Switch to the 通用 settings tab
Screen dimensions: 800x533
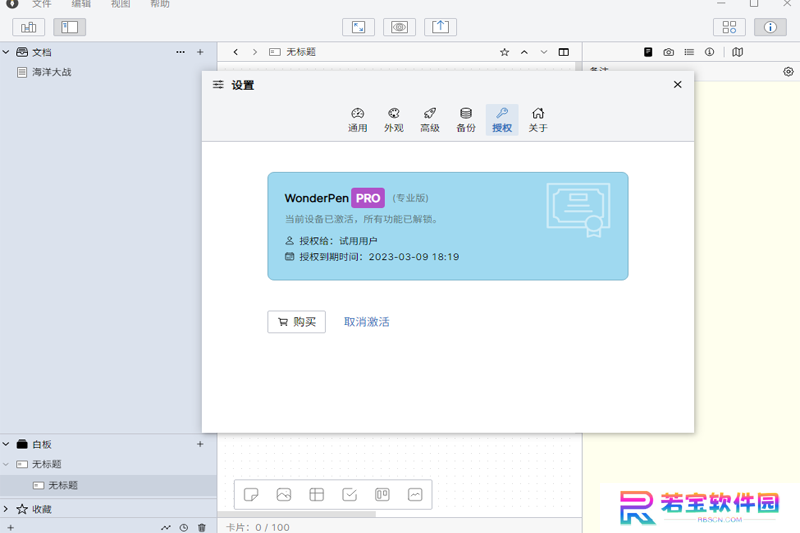[x=358, y=120]
